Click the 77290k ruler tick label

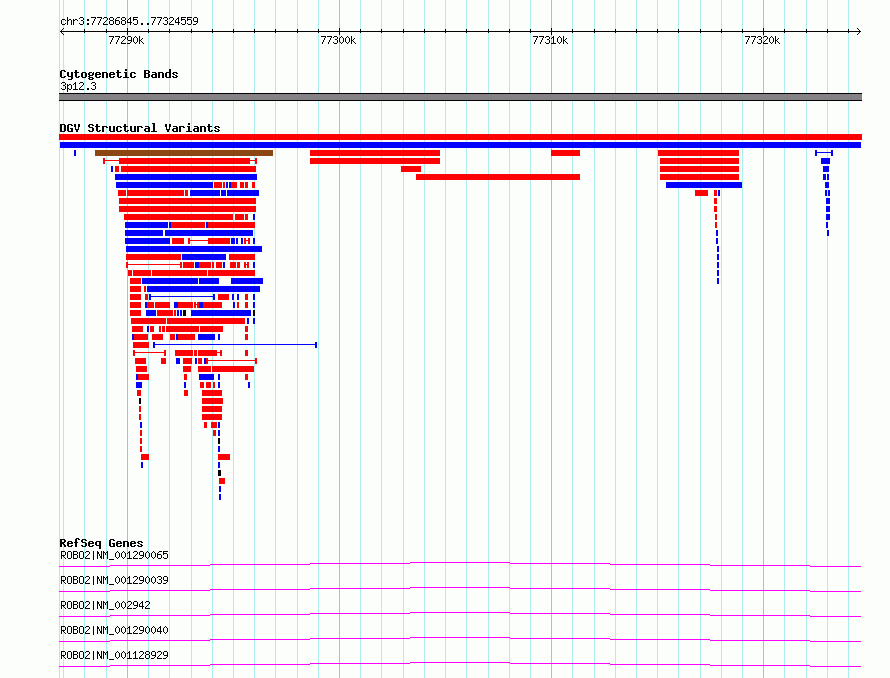click(x=126, y=40)
